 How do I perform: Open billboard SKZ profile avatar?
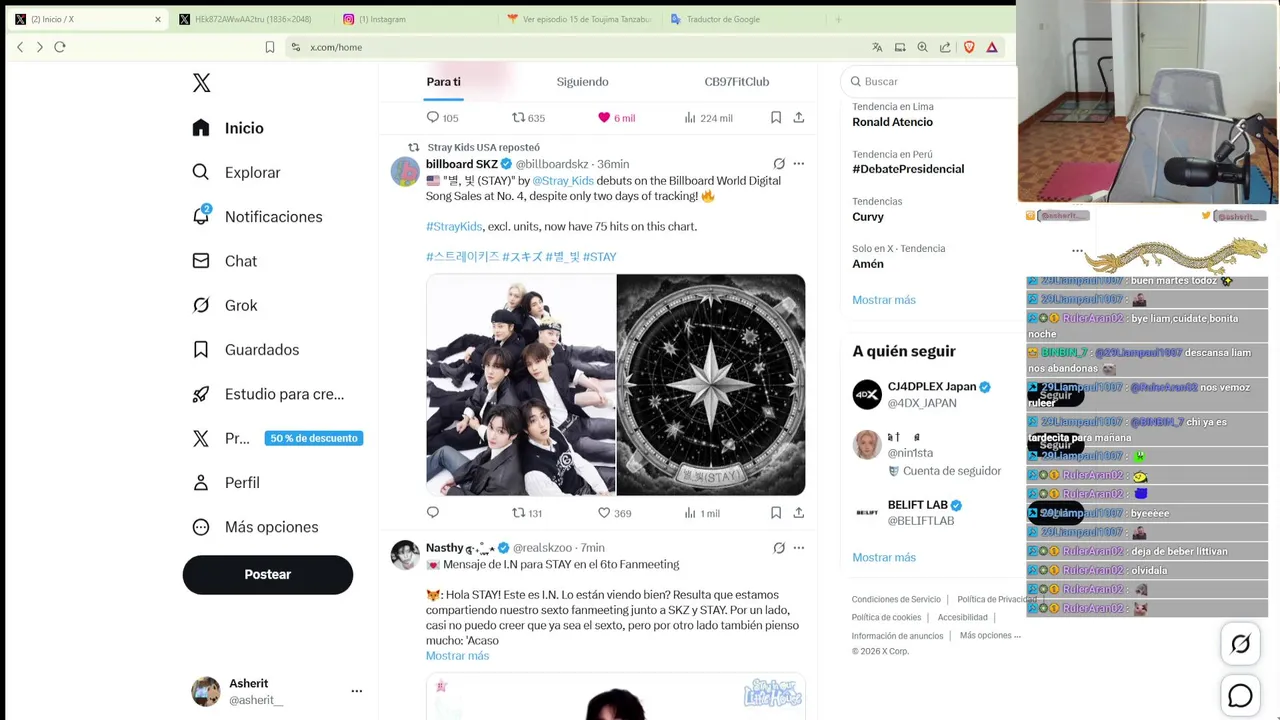[x=405, y=171]
